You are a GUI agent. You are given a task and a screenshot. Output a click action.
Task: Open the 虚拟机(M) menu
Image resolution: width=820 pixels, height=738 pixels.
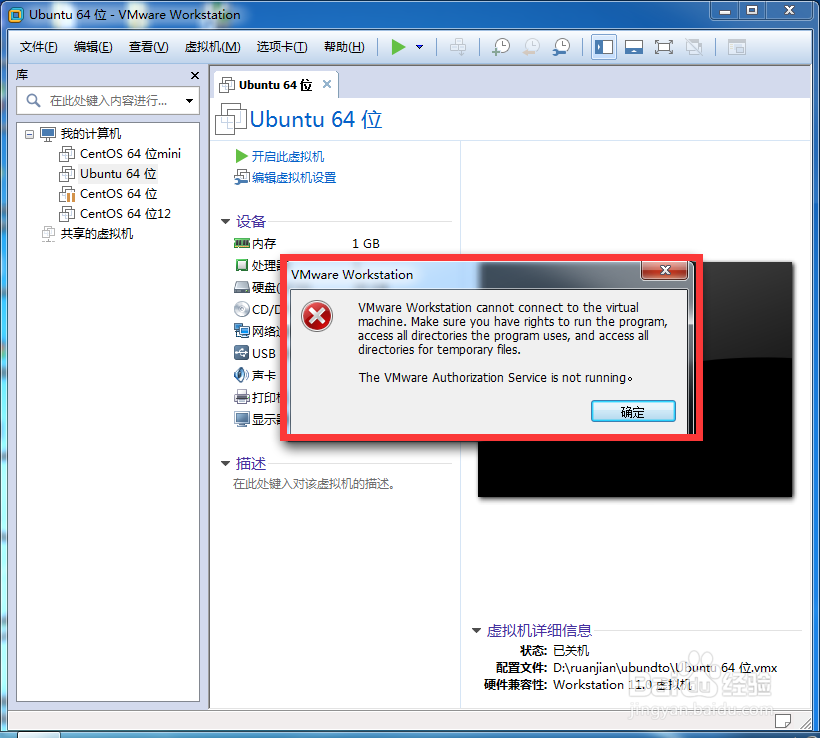212,47
